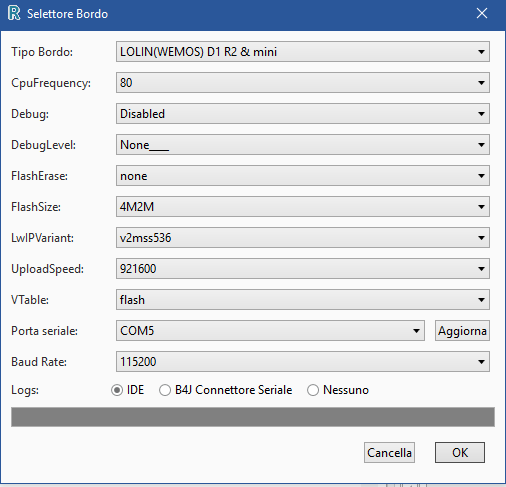Expand the UploadSpeed dropdown showing 921600
The height and width of the screenshot is (487, 506).
pos(303,269)
